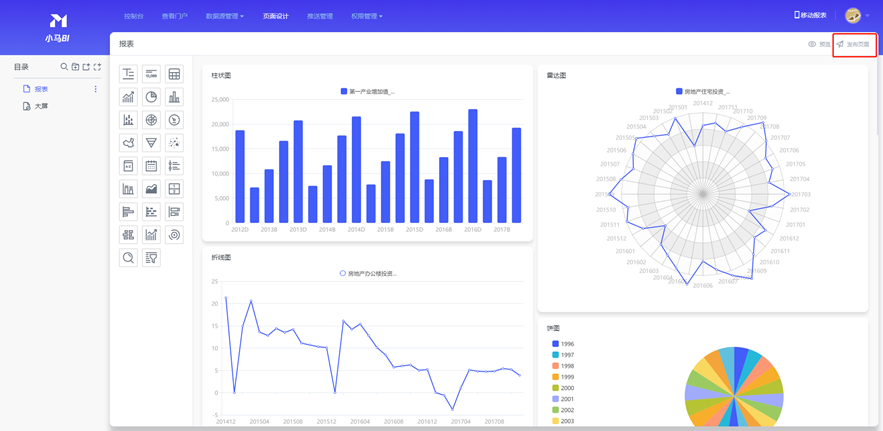Pick the flow blocks diagram widget
The image size is (883, 431).
pyautogui.click(x=128, y=234)
